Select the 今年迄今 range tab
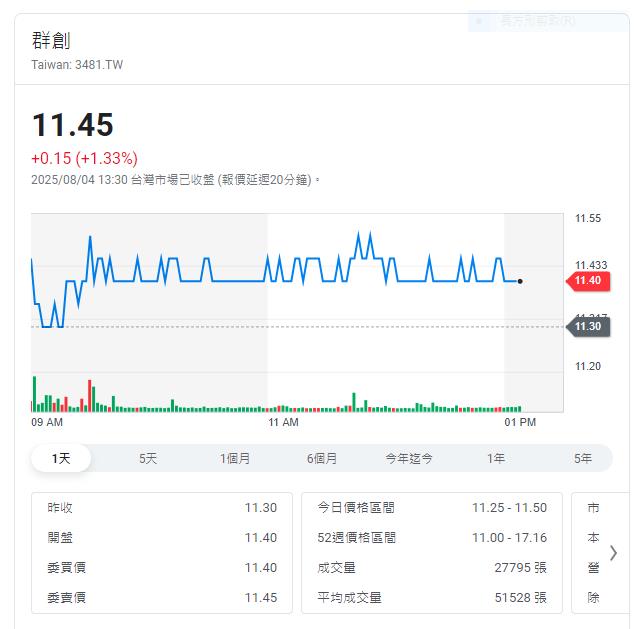Viewport: 641px width, 629px height. click(409, 458)
